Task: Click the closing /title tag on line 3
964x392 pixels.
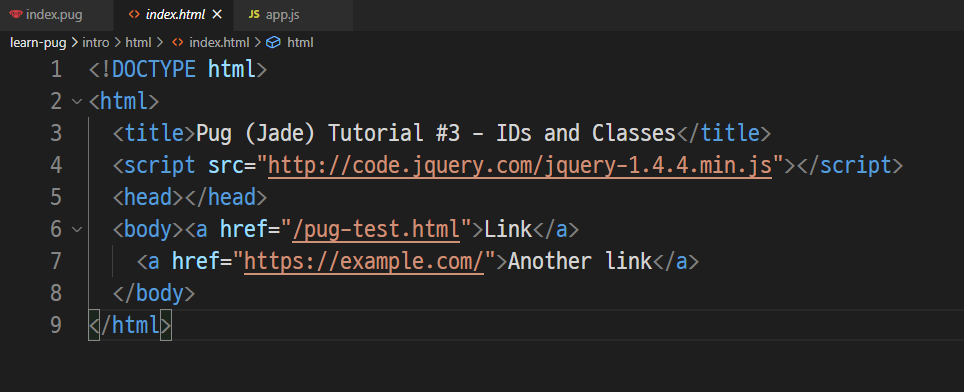Action: pos(723,133)
